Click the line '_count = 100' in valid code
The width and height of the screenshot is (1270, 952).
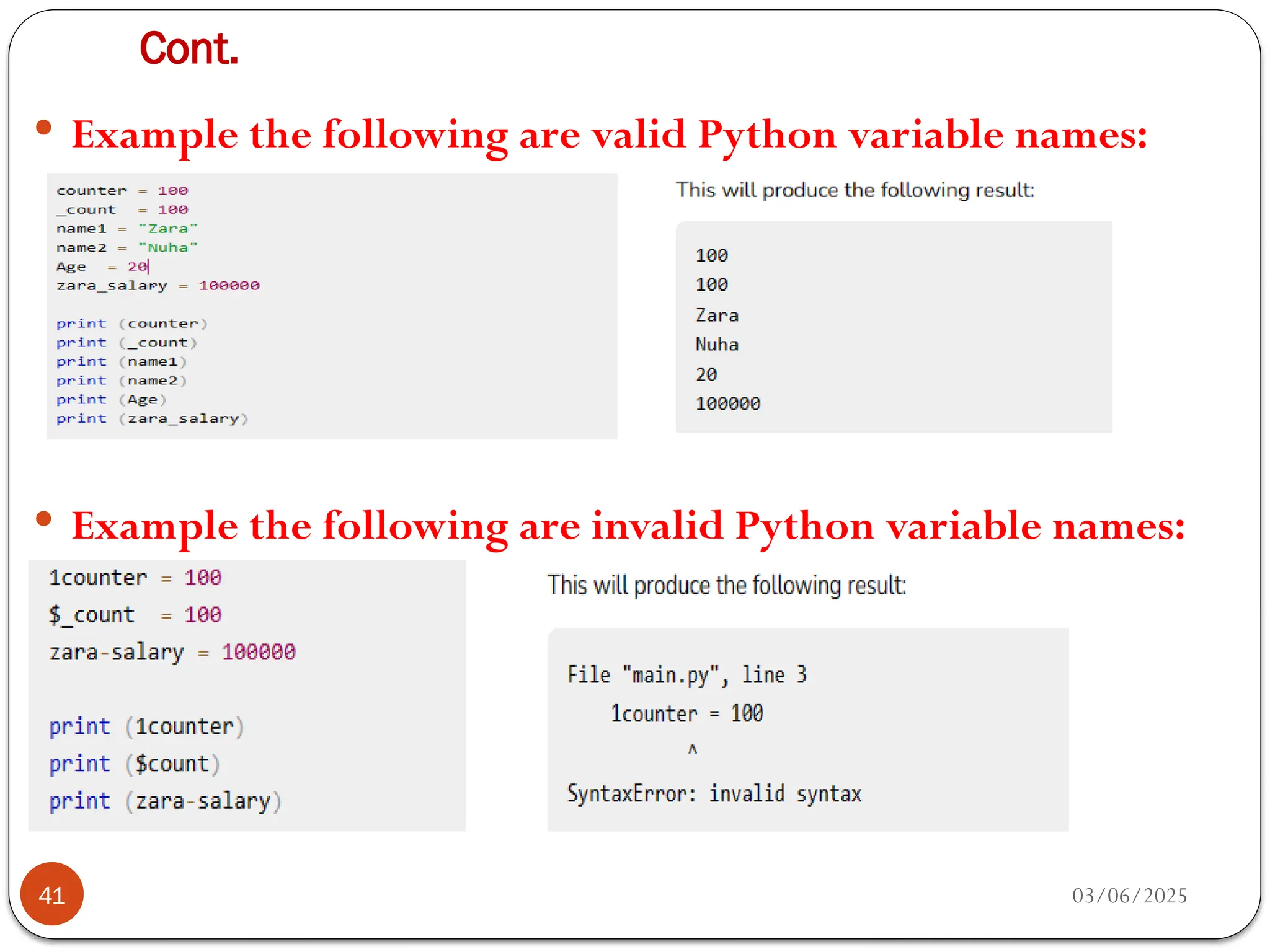pos(122,209)
